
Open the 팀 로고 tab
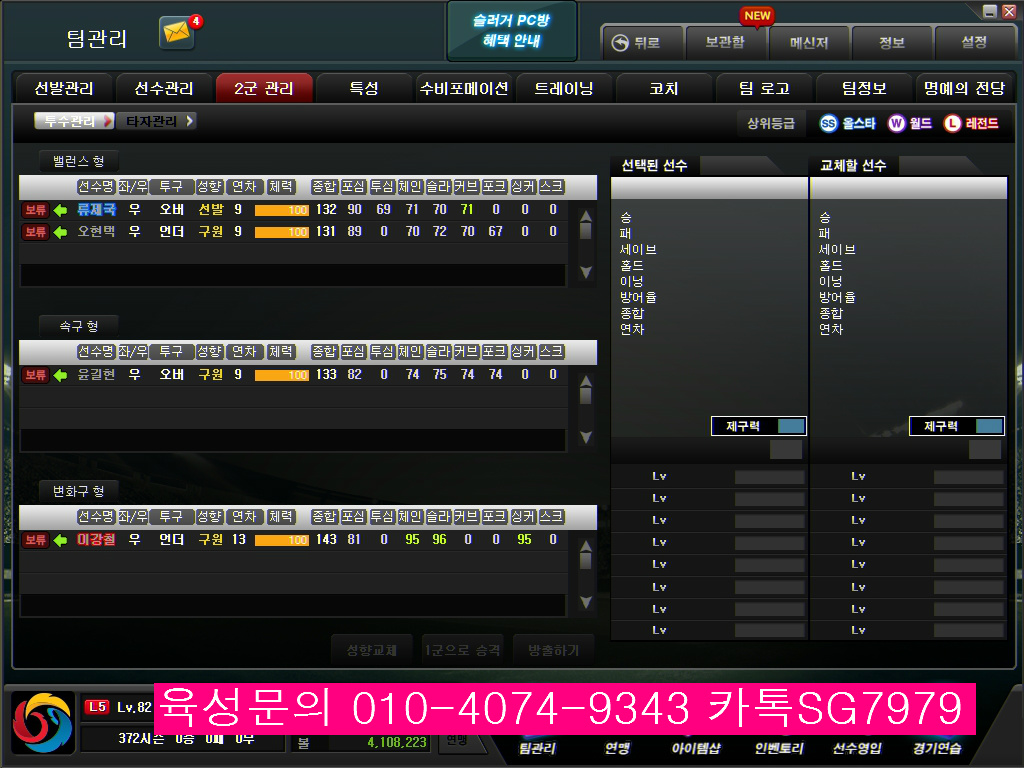[x=764, y=88]
